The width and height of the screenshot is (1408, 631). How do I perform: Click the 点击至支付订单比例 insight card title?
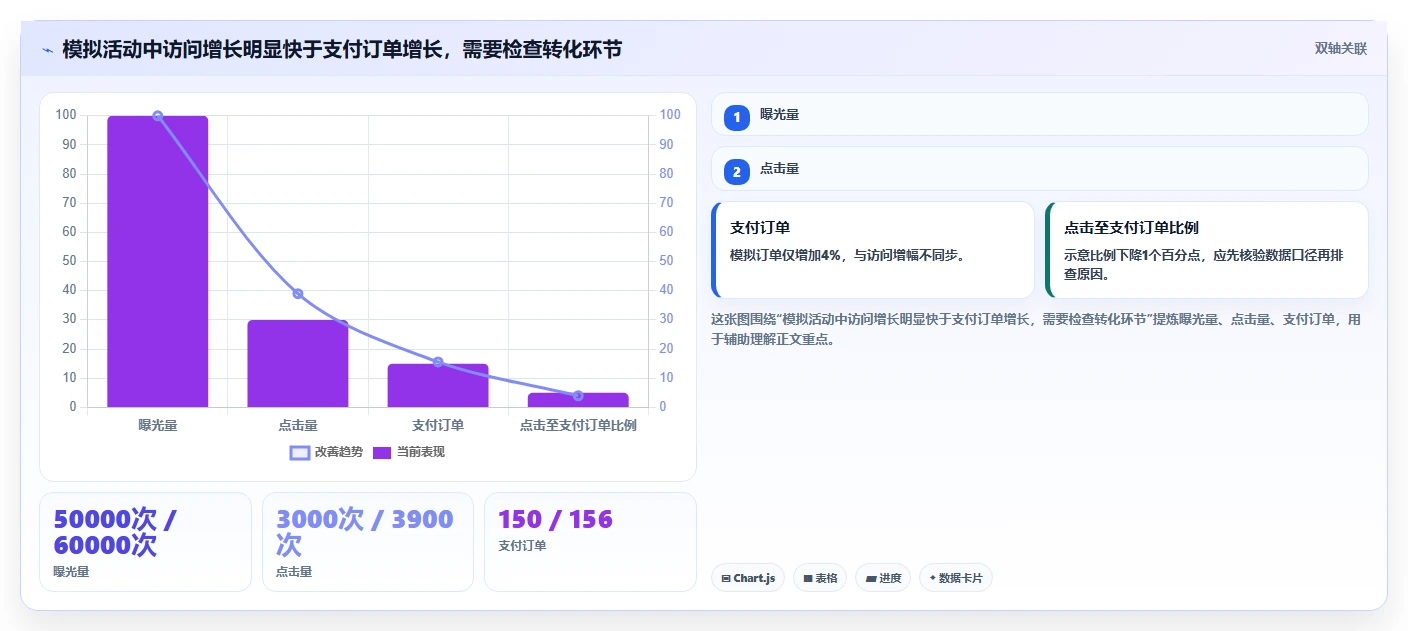[1131, 228]
